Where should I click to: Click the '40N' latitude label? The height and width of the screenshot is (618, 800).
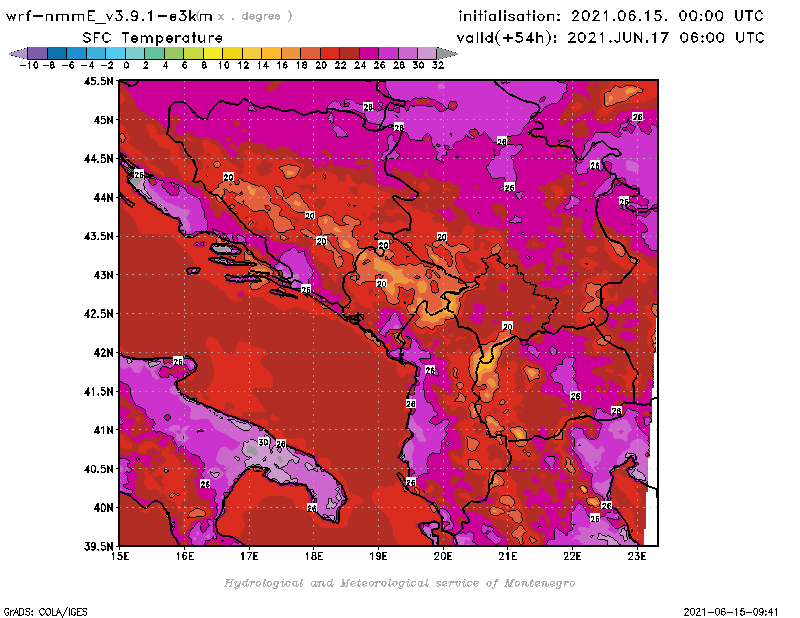tap(103, 508)
